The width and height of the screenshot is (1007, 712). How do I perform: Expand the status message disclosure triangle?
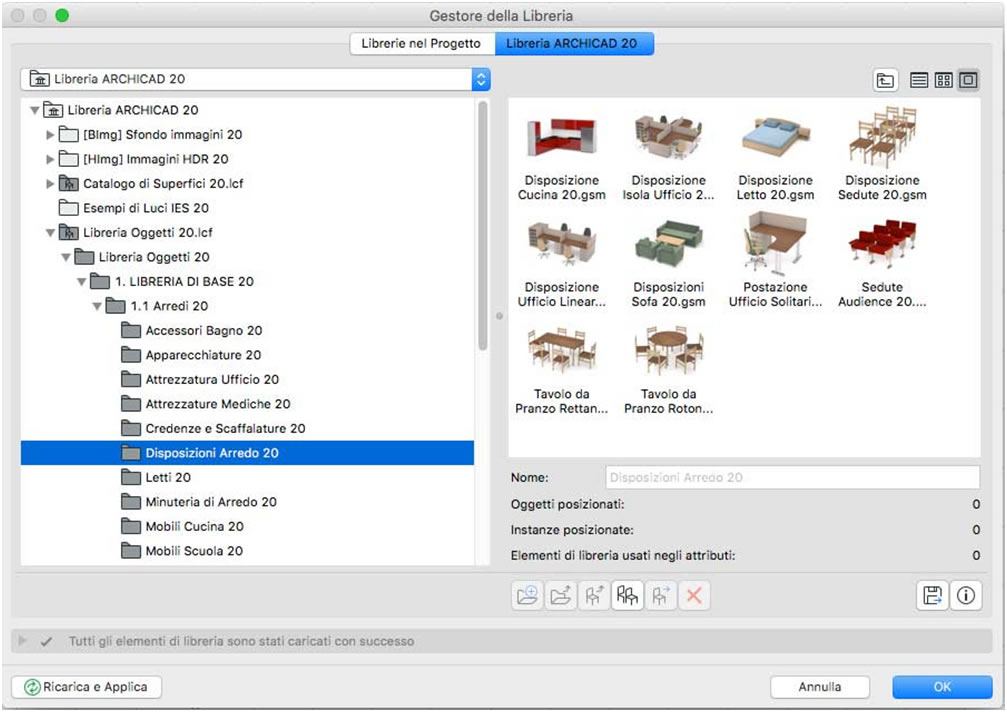point(22,641)
